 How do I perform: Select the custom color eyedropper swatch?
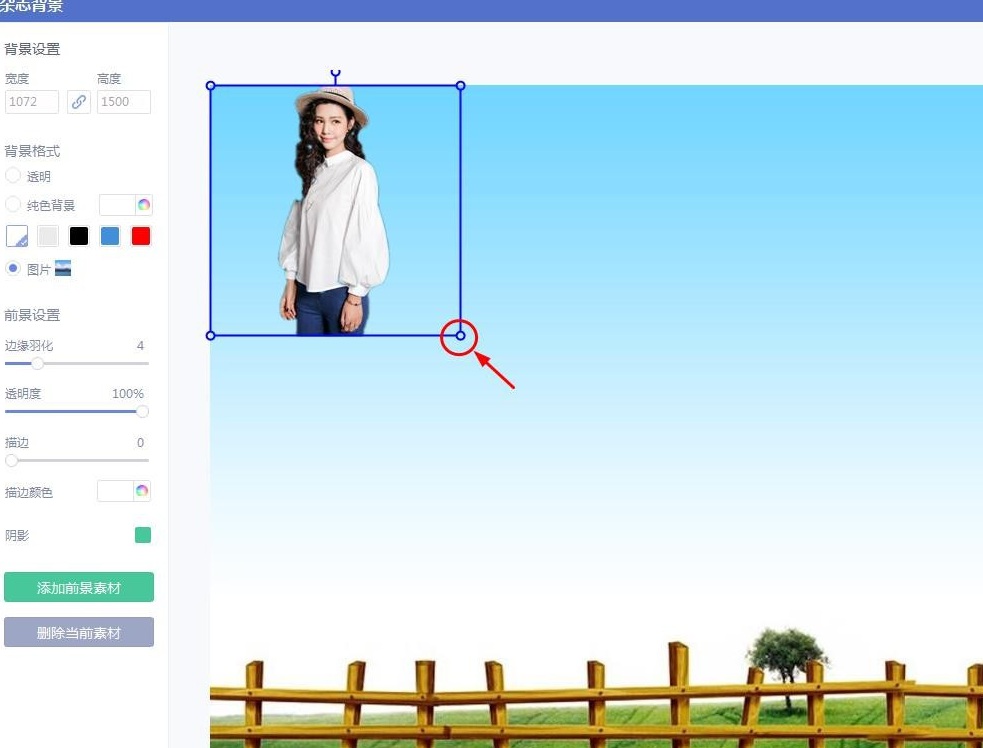[17, 236]
